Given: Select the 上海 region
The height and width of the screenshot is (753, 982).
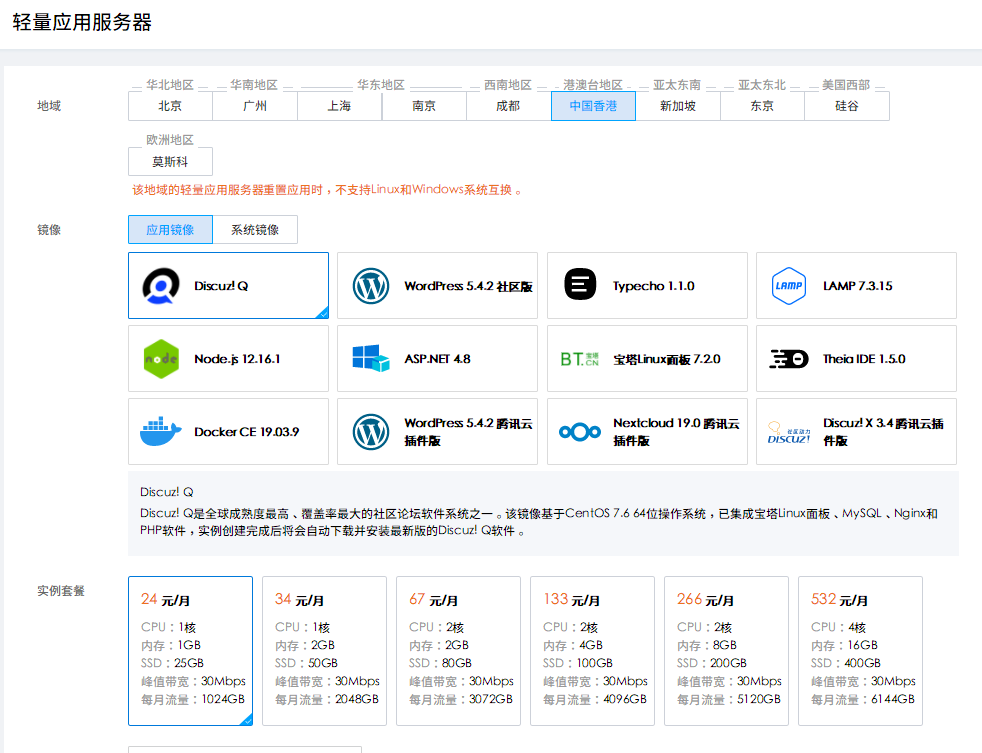Looking at the screenshot, I should 339,106.
